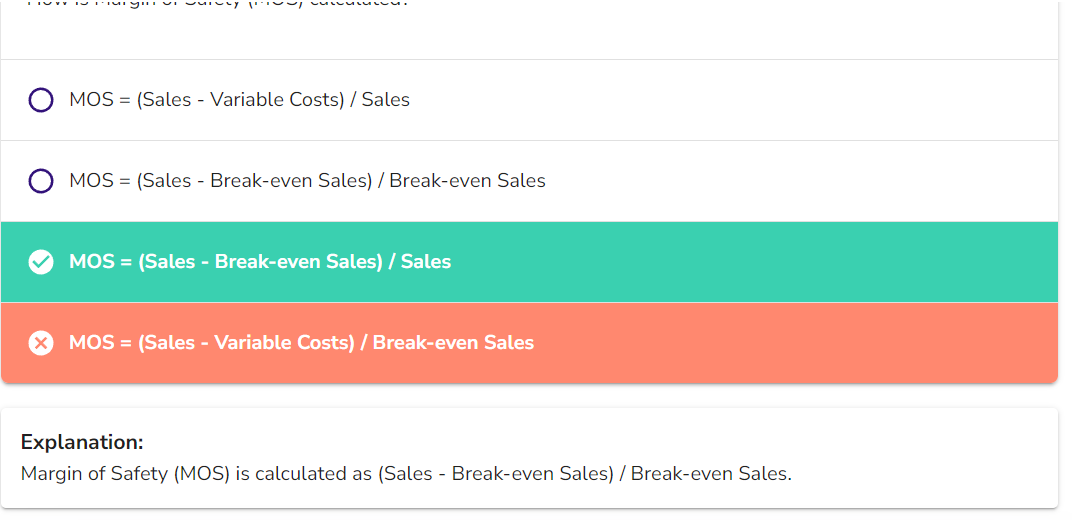Click the word 'MOS' in the first option
The height and width of the screenshot is (520, 1072).
click(x=91, y=100)
